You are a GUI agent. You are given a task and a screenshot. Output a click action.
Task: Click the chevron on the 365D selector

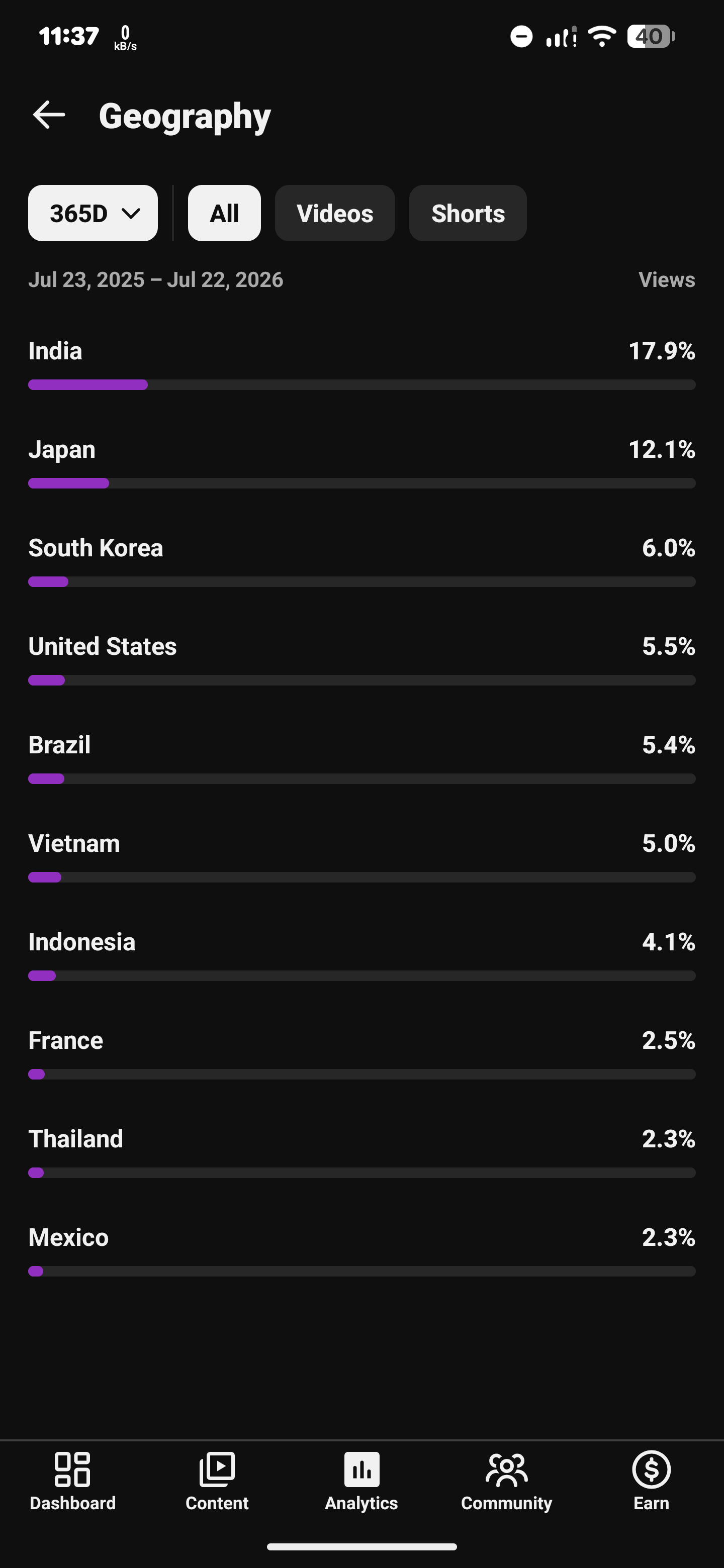(131, 214)
